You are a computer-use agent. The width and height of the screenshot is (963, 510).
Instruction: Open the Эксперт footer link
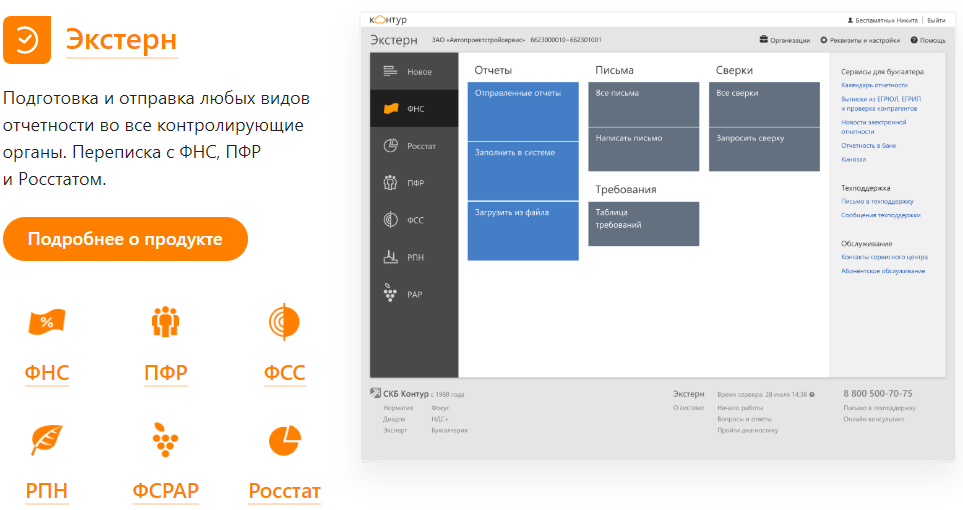click(395, 431)
